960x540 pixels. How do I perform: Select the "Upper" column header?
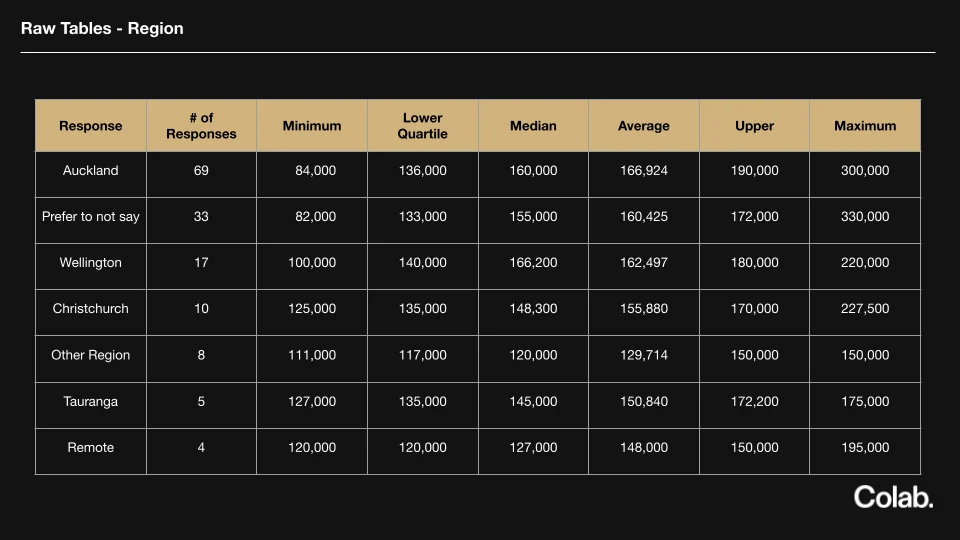[x=754, y=126]
